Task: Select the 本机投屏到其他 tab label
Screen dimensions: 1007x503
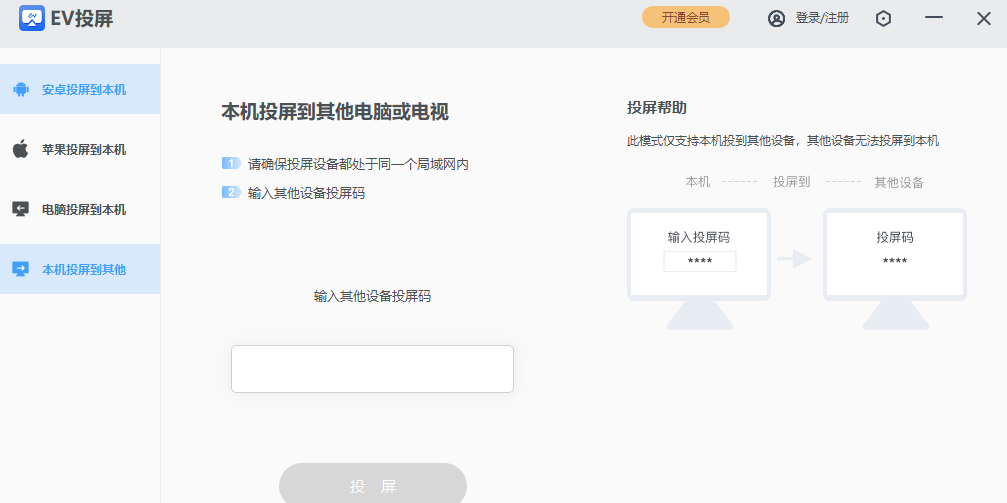Action: tap(84, 269)
